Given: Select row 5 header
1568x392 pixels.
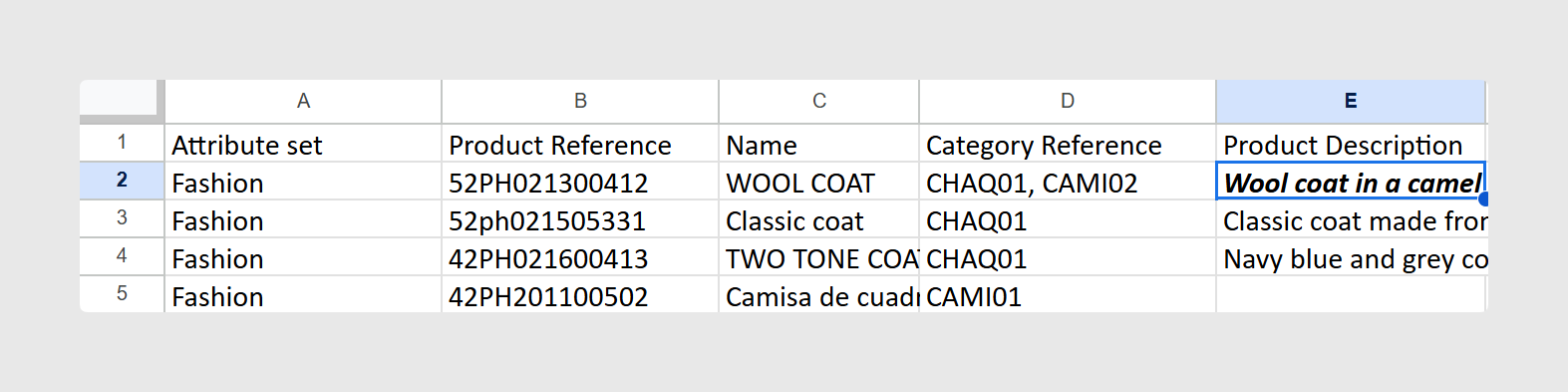Looking at the screenshot, I should pyautogui.click(x=122, y=294).
